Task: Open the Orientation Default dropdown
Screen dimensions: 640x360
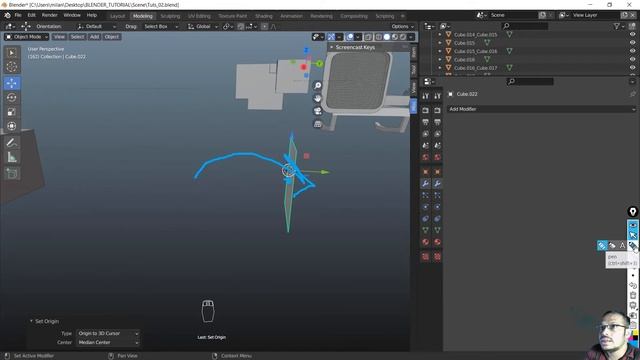Action: [96, 27]
